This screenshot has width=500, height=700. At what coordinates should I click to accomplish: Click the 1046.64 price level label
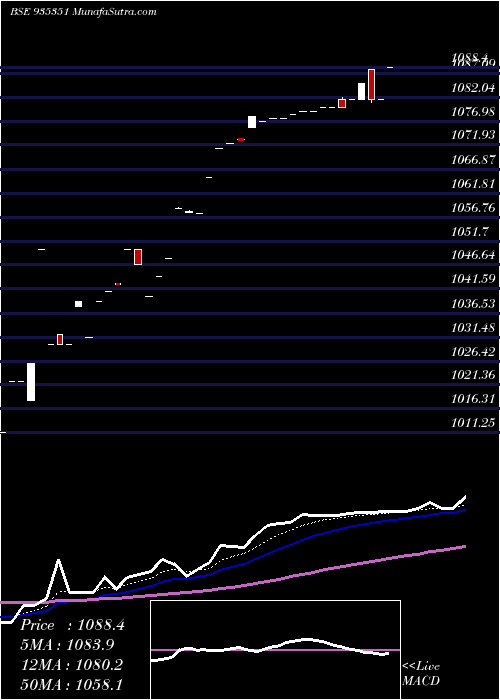(473, 255)
